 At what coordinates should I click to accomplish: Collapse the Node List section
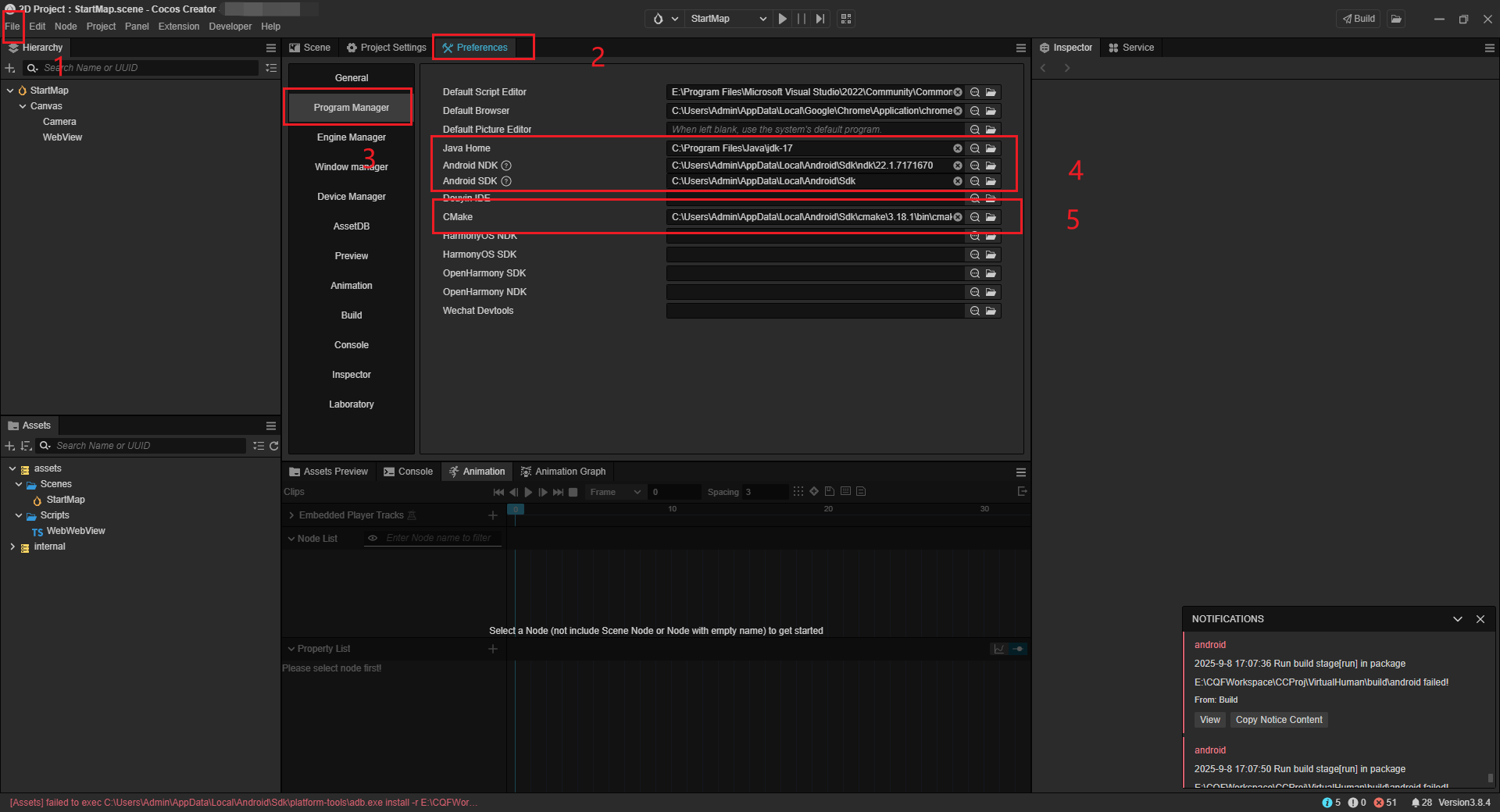[291, 539]
